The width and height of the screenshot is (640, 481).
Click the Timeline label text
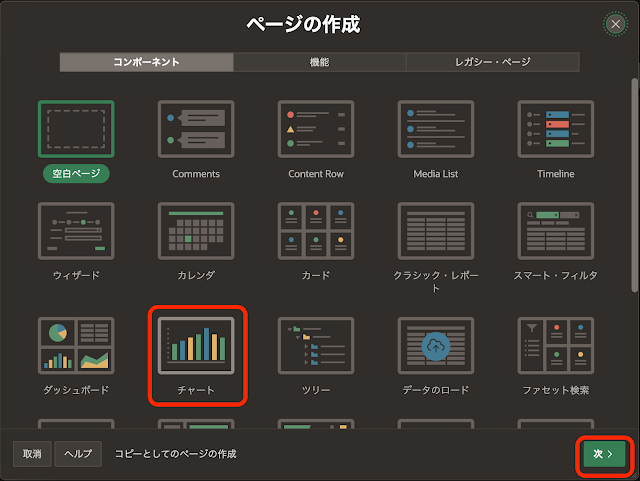(x=556, y=174)
